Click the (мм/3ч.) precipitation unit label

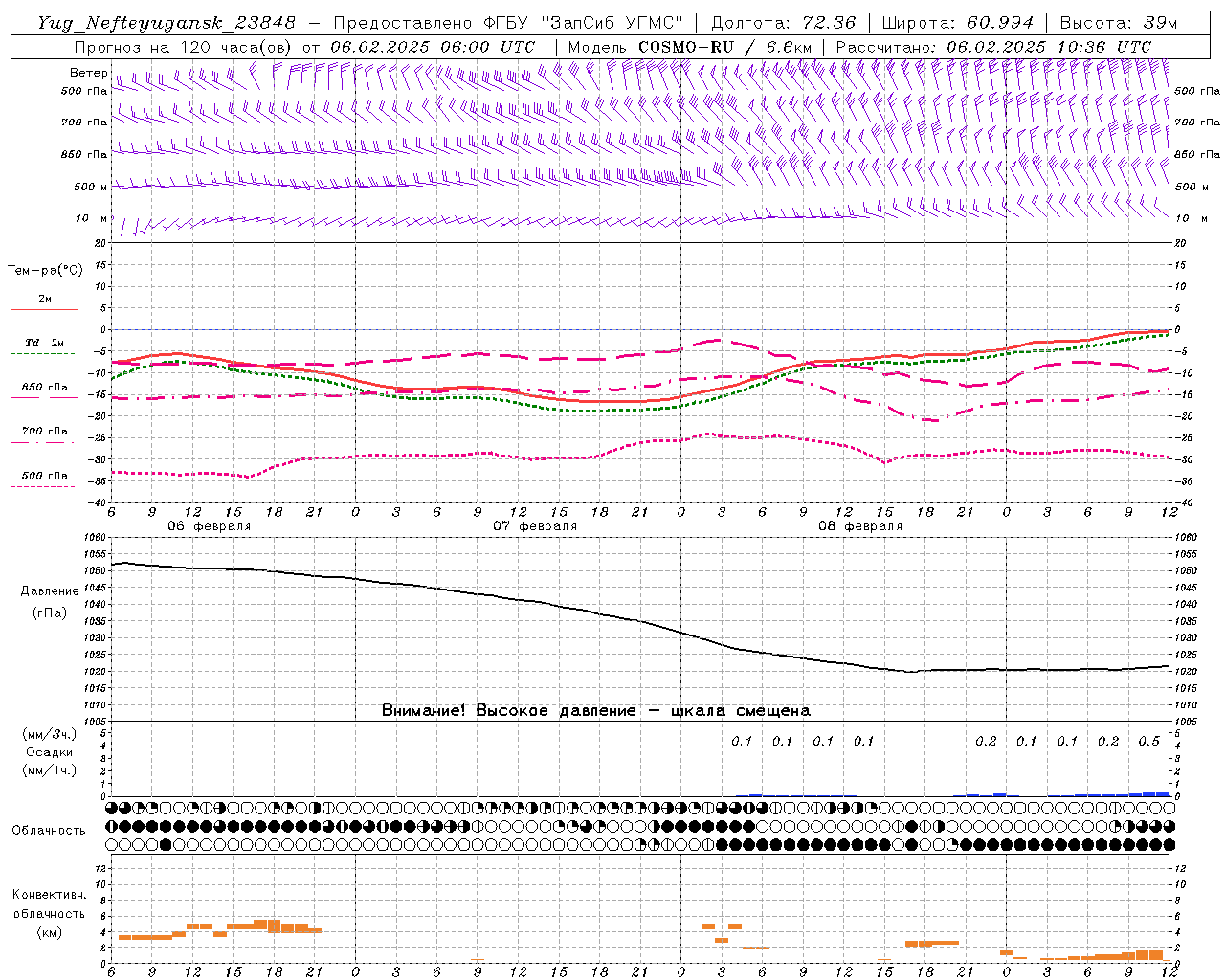click(50, 734)
